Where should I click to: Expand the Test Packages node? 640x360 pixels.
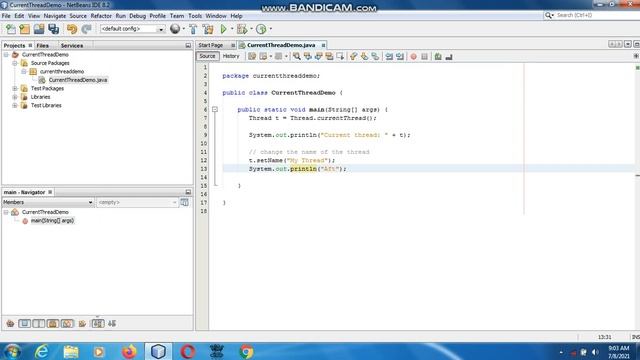(15, 89)
